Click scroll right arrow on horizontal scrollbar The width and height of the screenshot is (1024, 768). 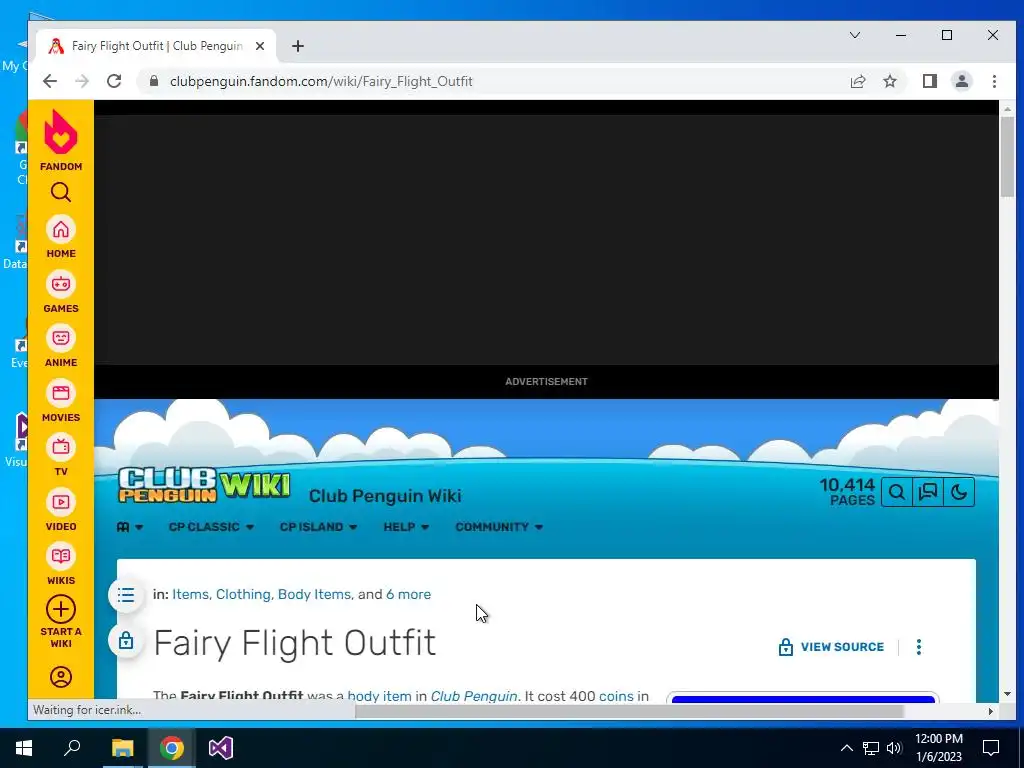[991, 711]
